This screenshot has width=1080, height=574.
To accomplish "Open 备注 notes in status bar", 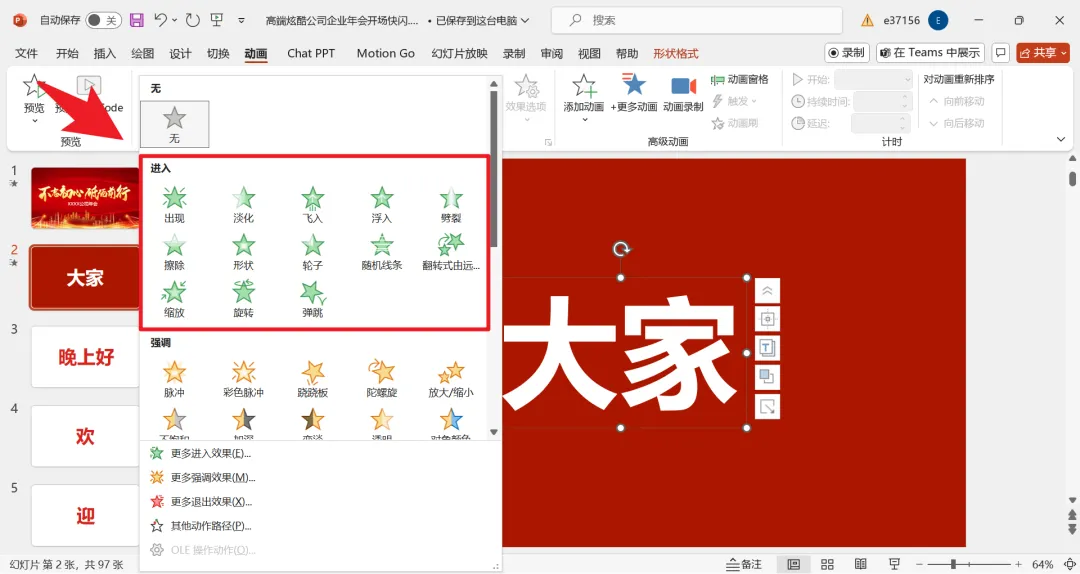I will tap(744, 564).
